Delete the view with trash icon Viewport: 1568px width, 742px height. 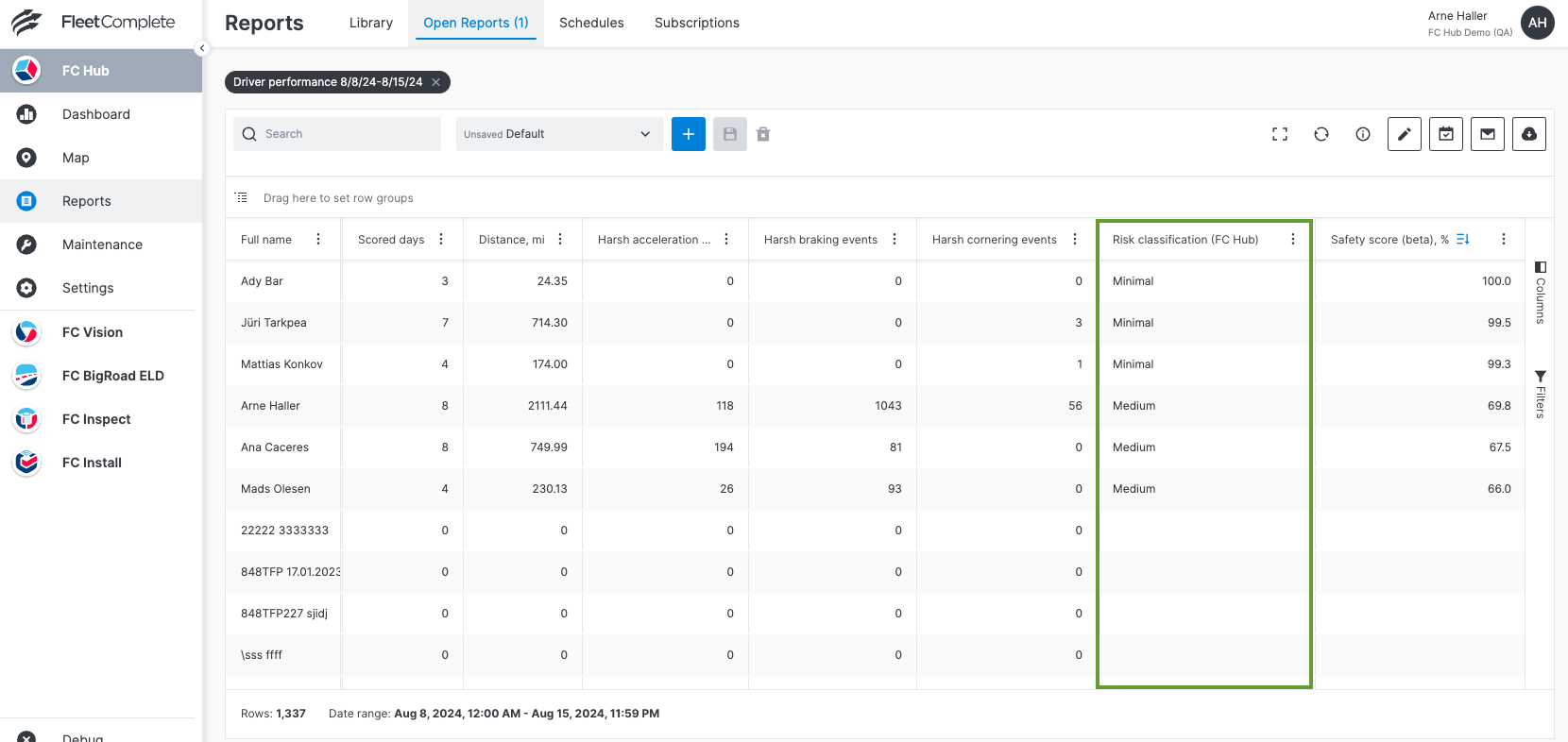[x=763, y=134]
